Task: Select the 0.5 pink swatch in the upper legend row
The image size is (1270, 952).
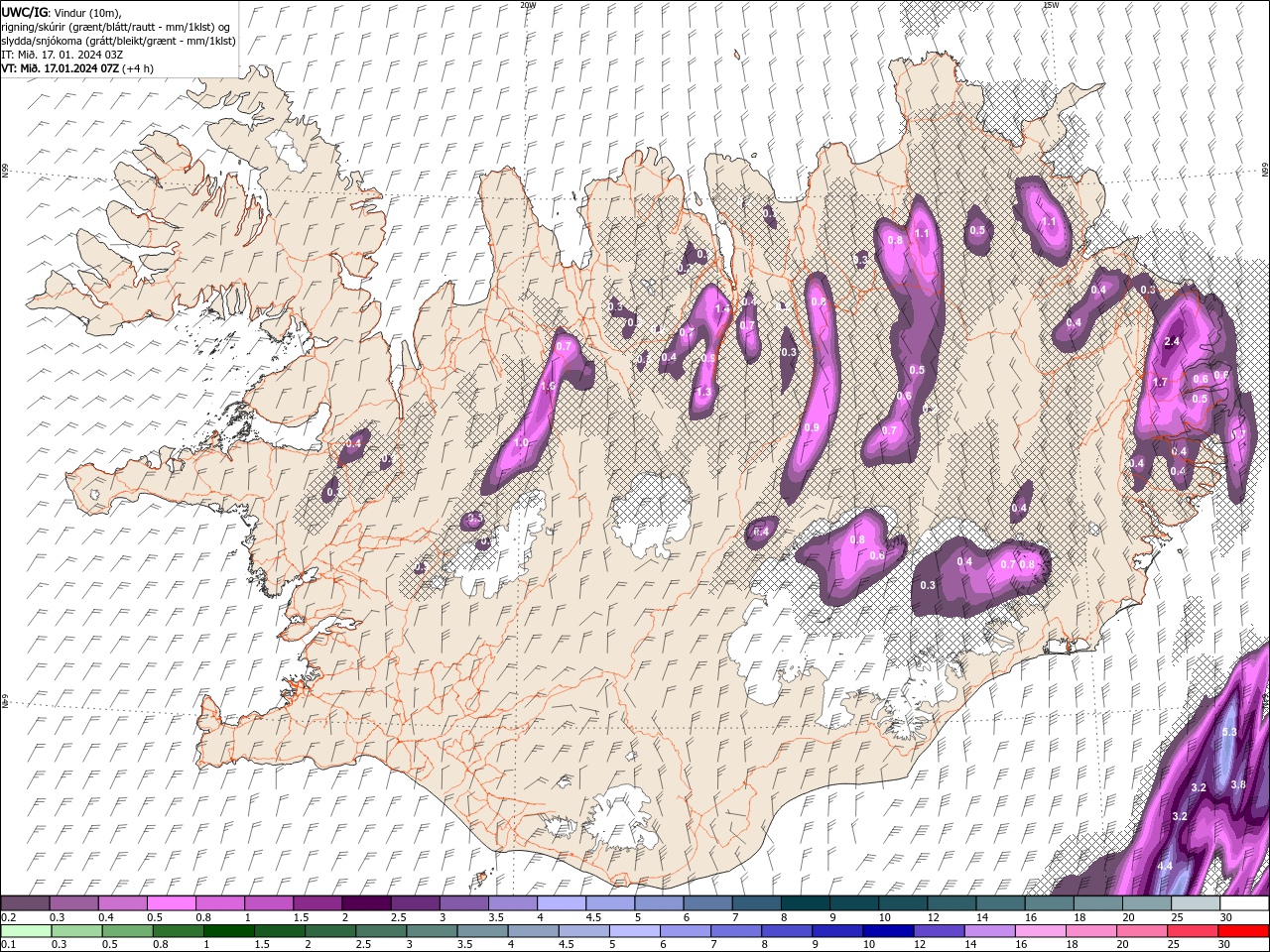Action: coord(172,903)
